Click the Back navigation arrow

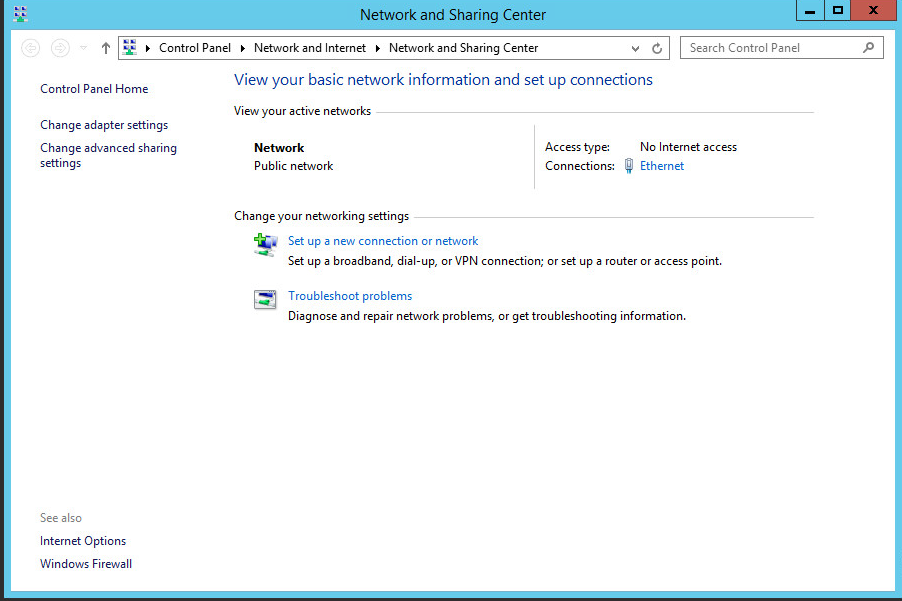pos(30,48)
